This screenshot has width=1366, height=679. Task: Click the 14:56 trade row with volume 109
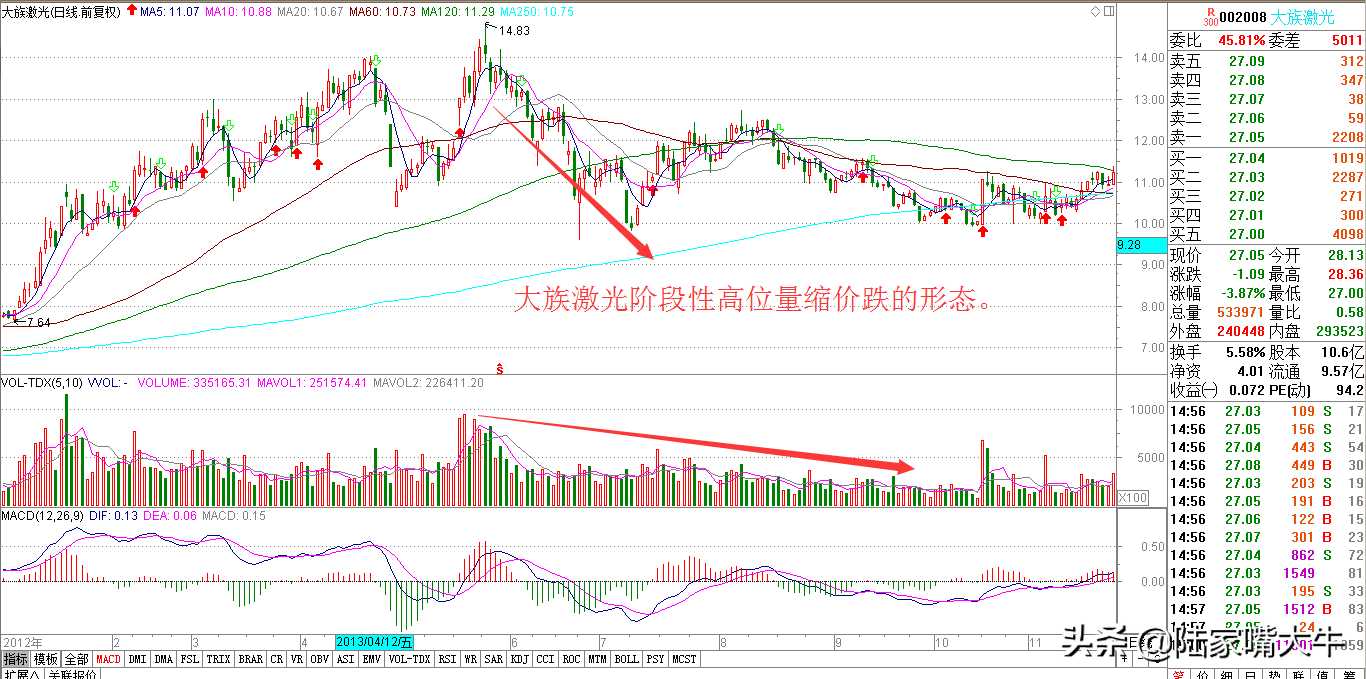tap(1268, 411)
